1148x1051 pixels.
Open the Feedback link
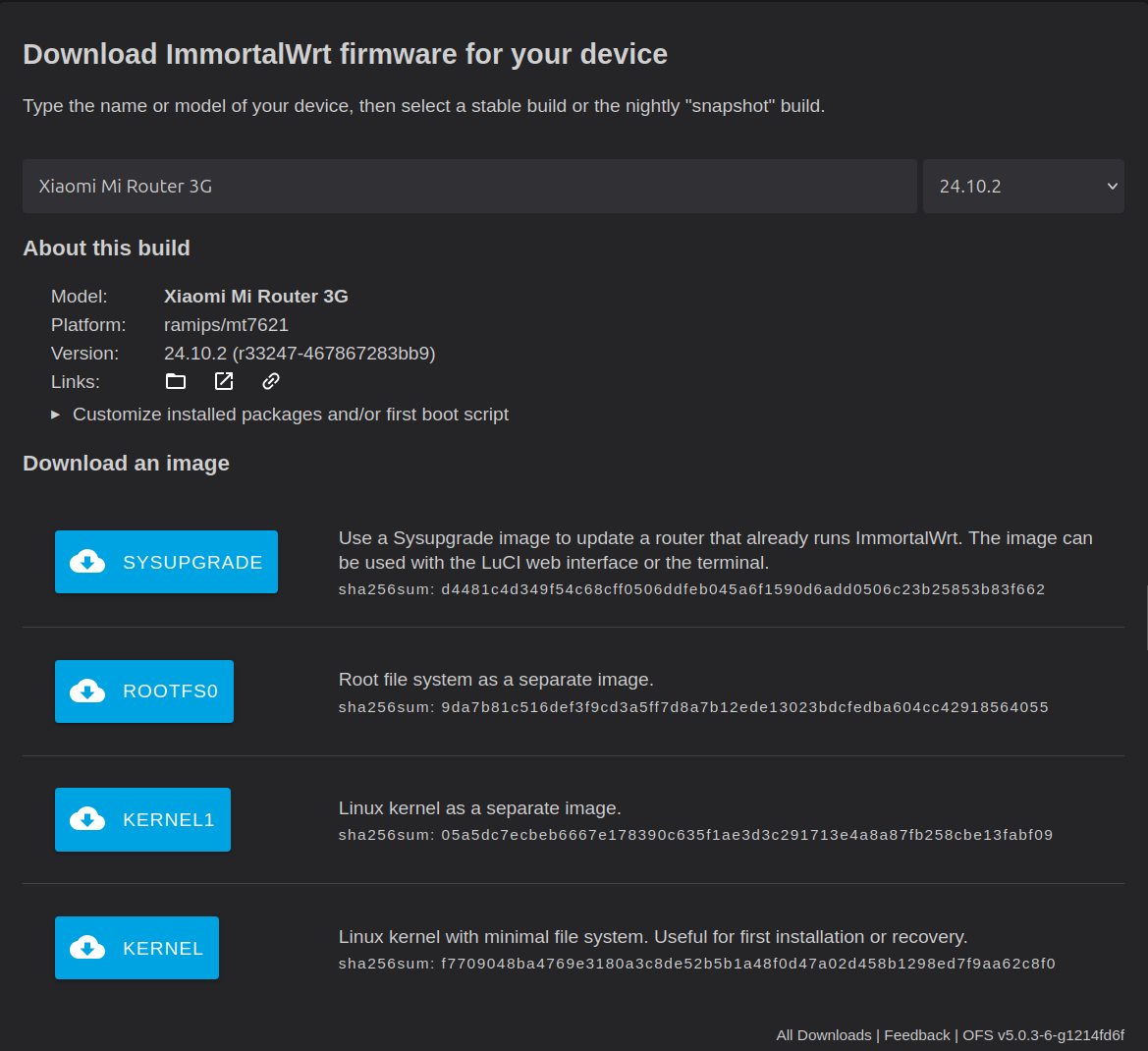916,1035
